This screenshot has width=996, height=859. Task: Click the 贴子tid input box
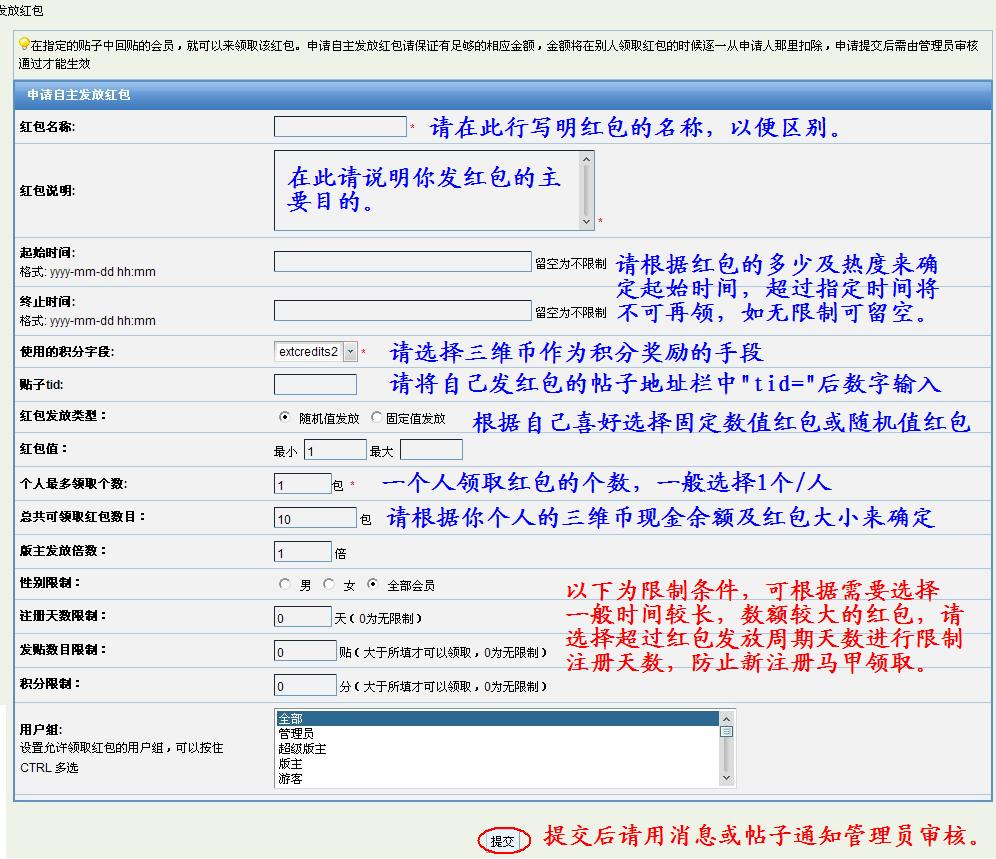click(x=315, y=384)
